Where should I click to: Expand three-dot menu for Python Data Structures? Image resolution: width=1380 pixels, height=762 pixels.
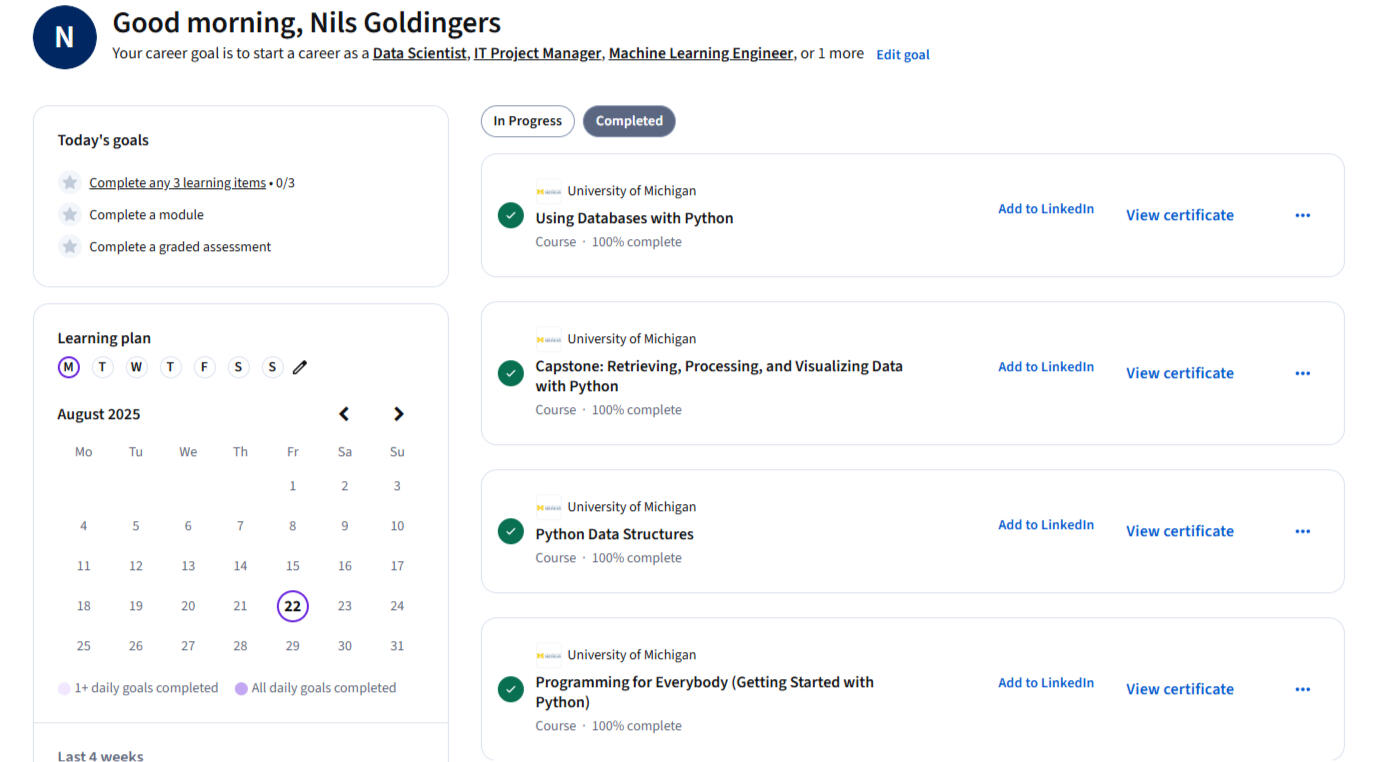[x=1302, y=531]
